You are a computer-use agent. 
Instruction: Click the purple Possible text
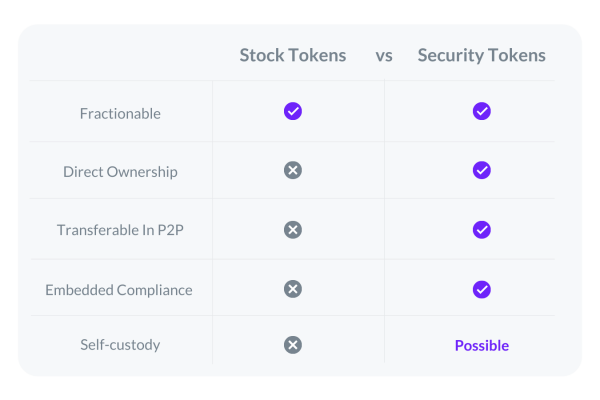coord(482,346)
